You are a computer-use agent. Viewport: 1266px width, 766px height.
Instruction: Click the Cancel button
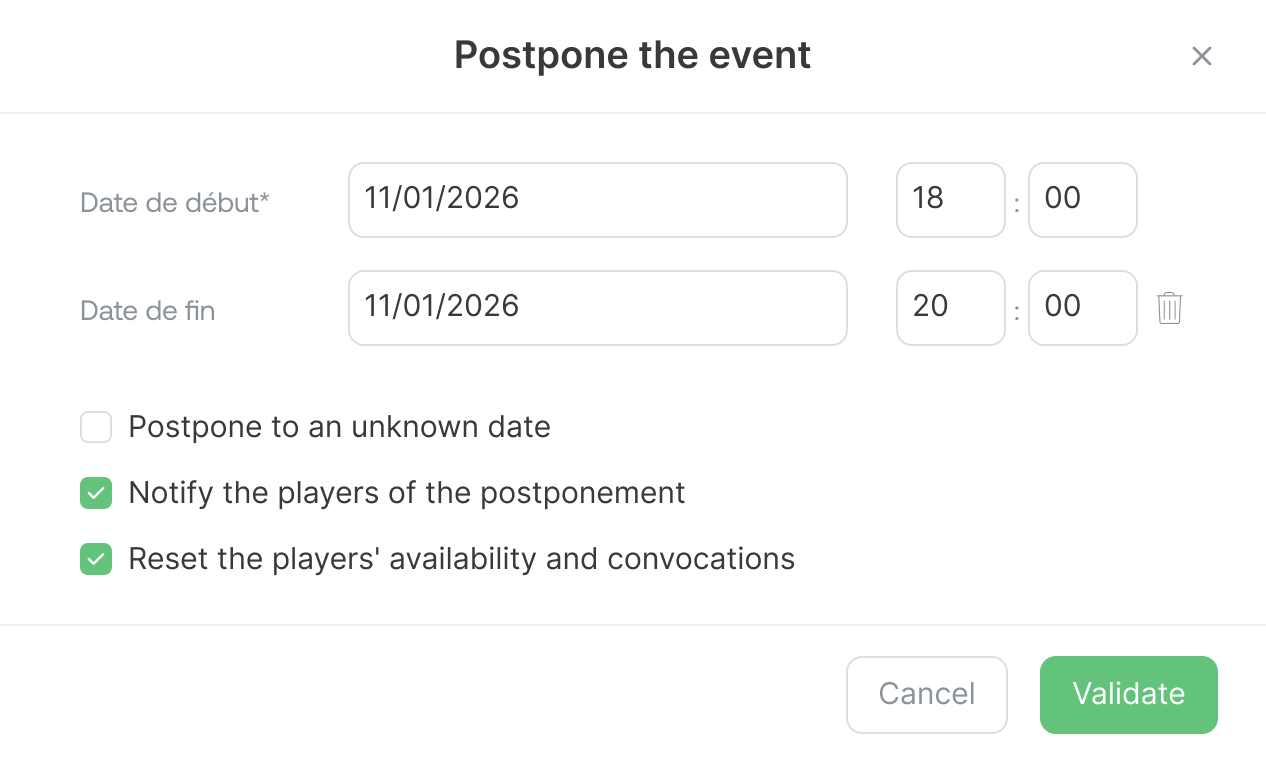tap(926, 694)
